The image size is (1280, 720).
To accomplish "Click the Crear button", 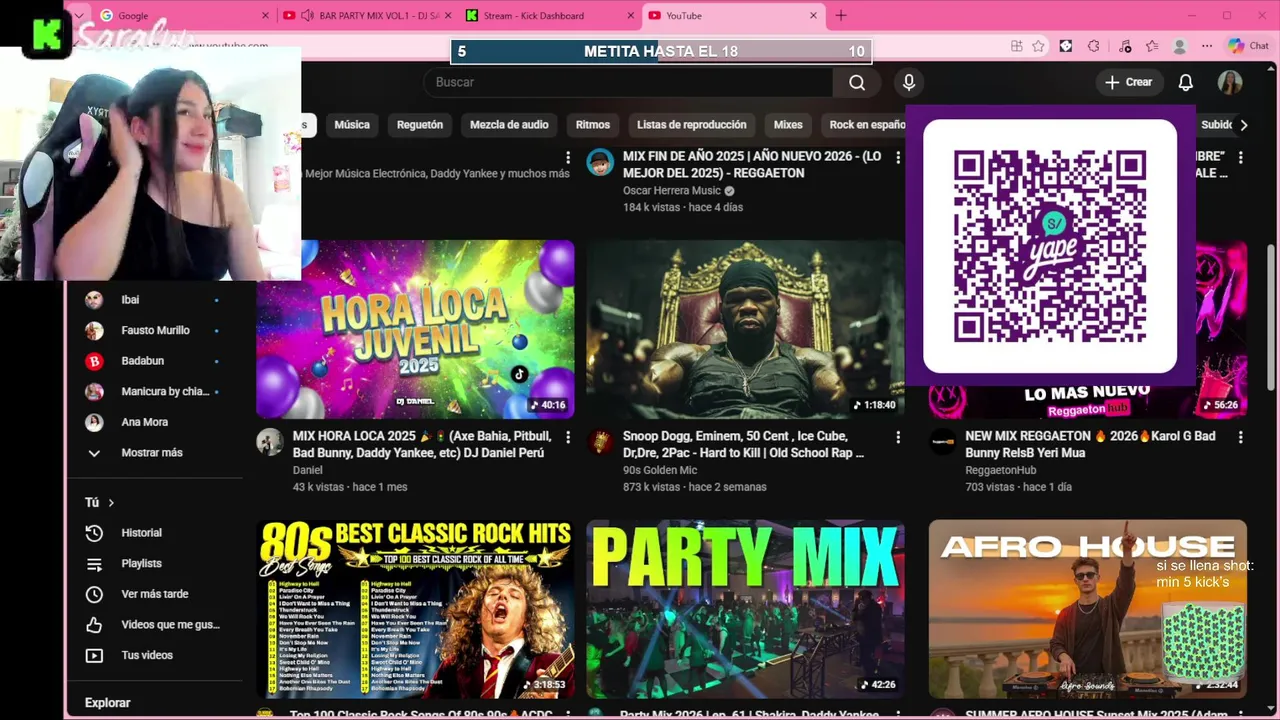I will (x=1128, y=82).
